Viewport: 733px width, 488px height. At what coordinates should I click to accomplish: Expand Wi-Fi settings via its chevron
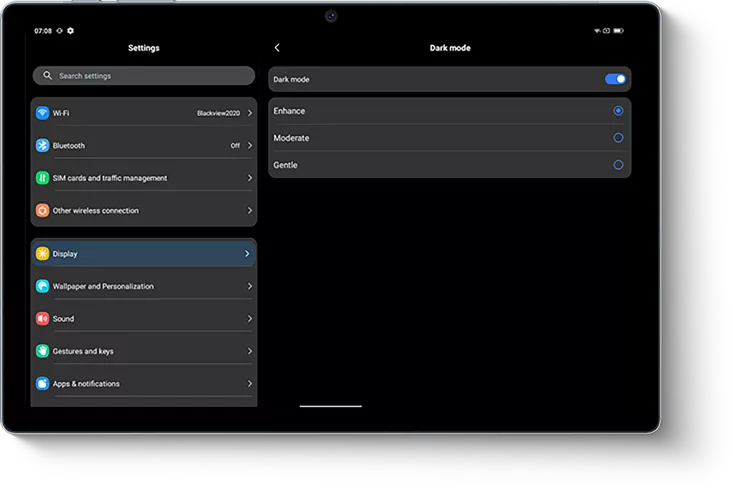click(x=249, y=114)
